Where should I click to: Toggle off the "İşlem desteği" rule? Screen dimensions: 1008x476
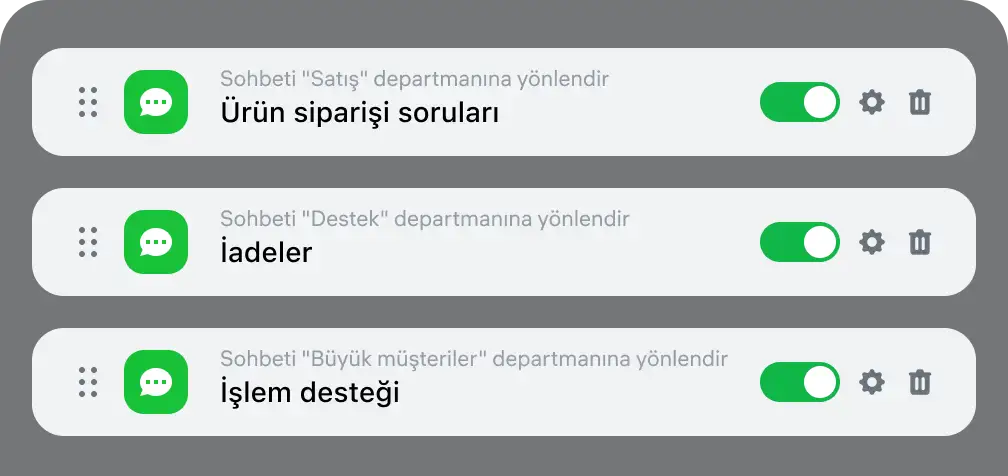[800, 382]
